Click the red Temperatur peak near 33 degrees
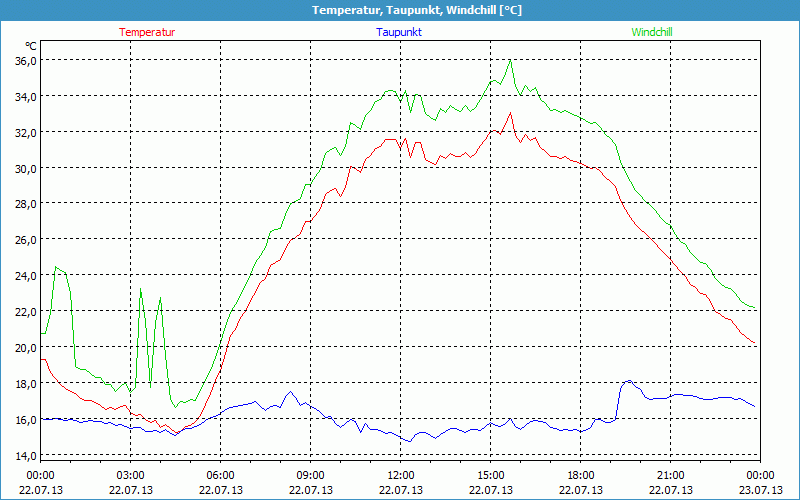The image size is (800, 500). tap(510, 113)
